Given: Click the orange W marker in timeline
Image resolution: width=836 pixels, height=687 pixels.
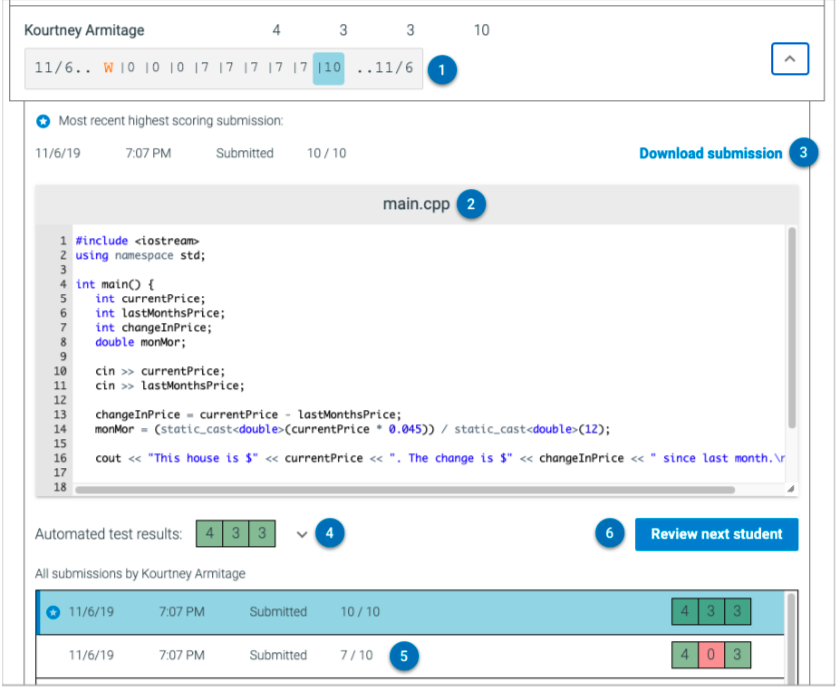Looking at the screenshot, I should point(110,68).
